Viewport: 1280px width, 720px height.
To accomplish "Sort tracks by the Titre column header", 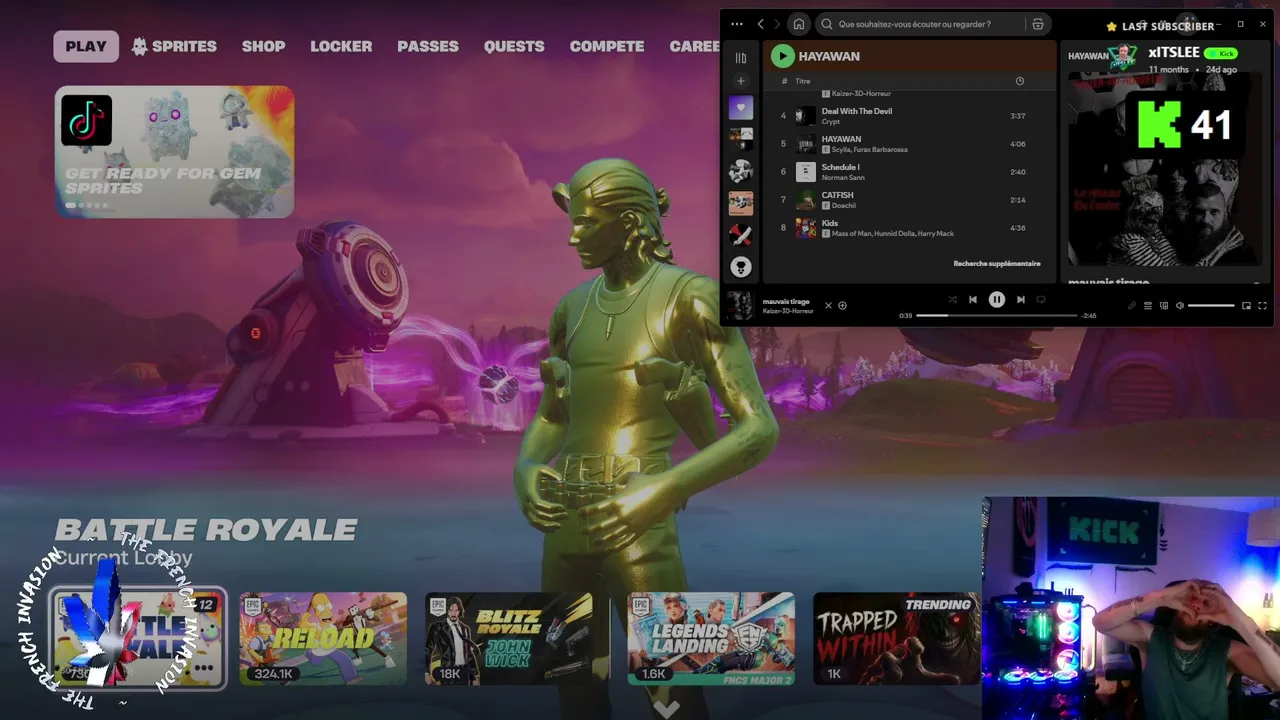I will tap(803, 81).
